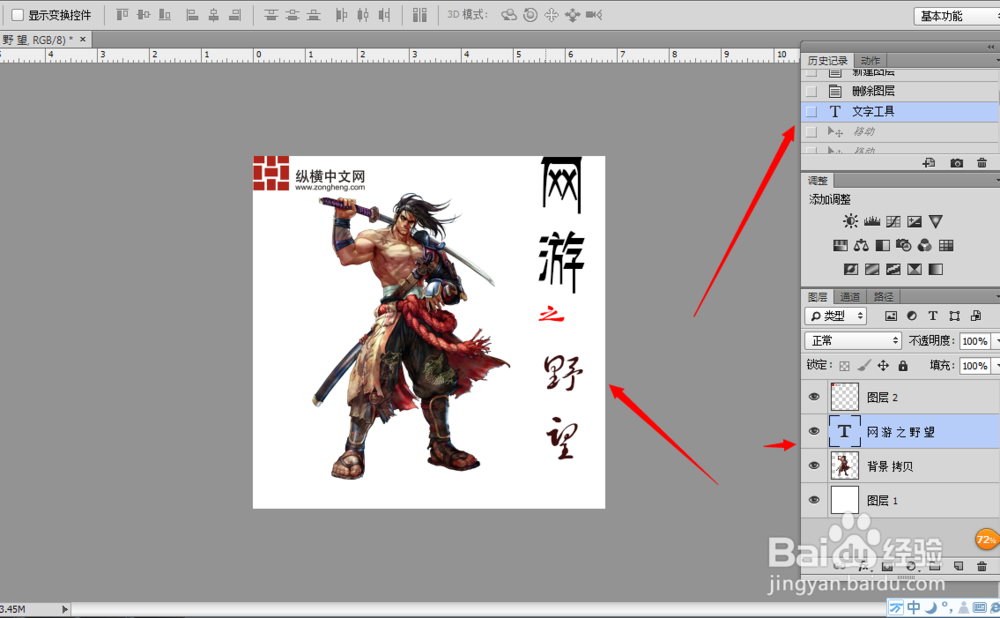Add Threshold adjustment

coord(893,269)
